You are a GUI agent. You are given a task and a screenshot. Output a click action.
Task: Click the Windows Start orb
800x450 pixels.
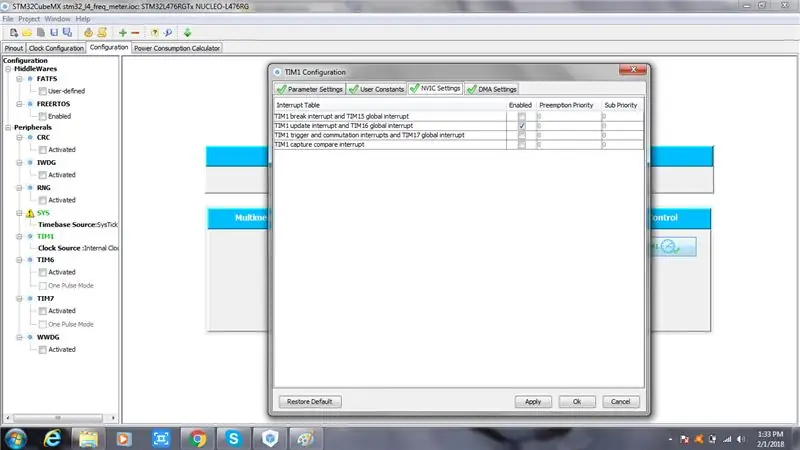(x=16, y=438)
